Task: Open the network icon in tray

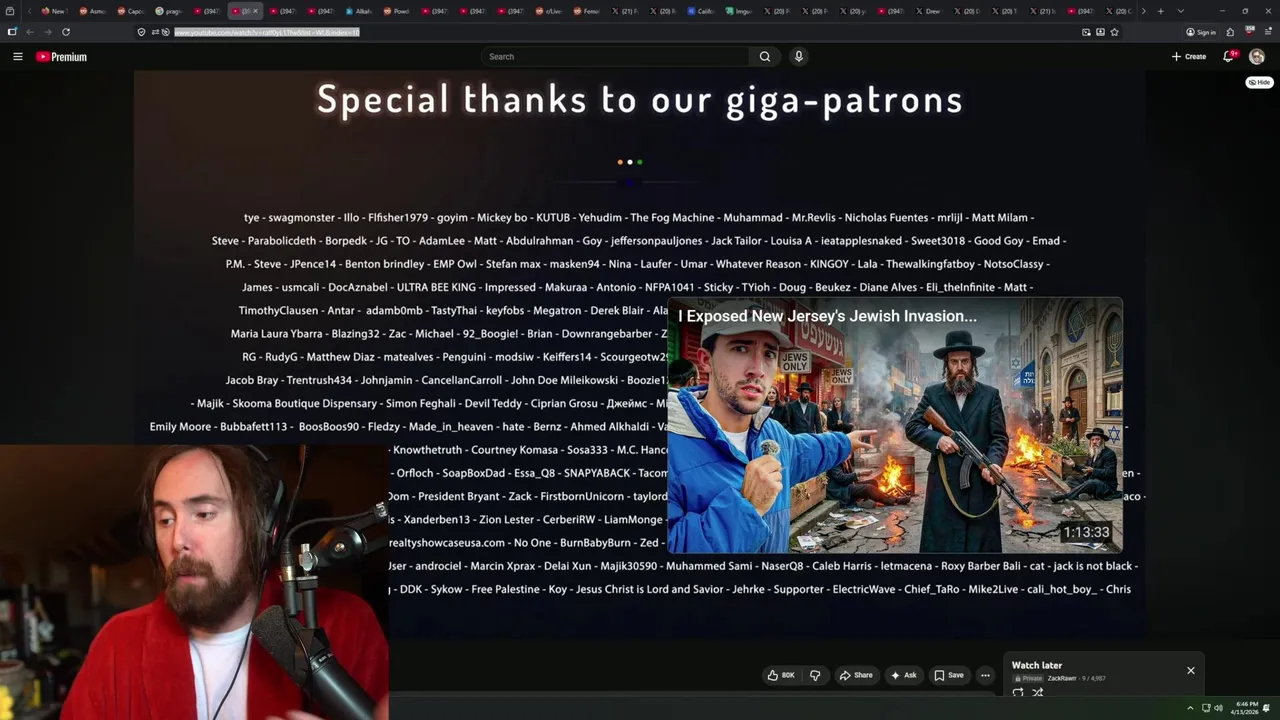Action: point(1205,708)
